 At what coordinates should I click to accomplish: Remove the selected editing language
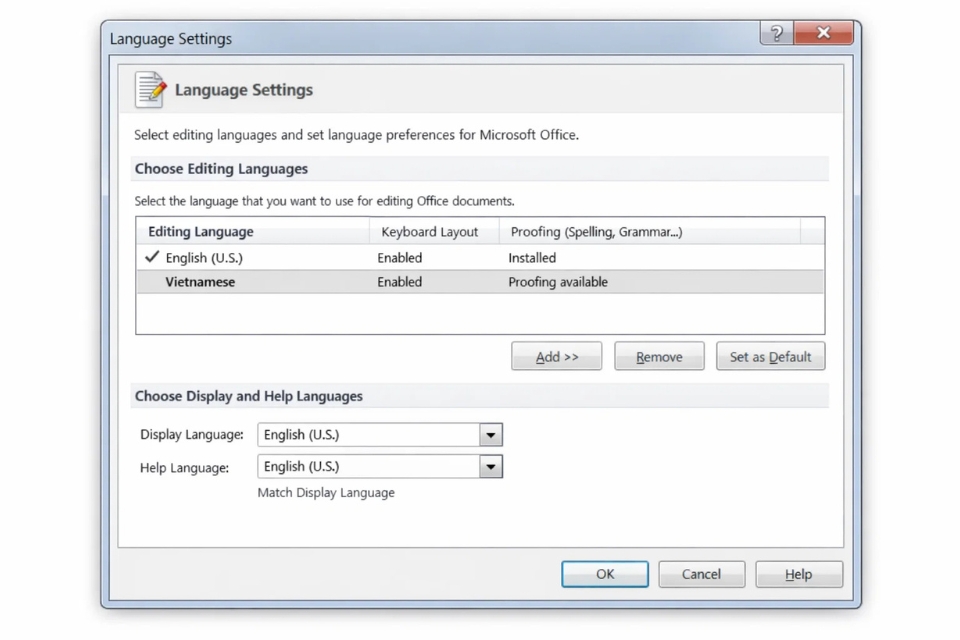point(659,357)
